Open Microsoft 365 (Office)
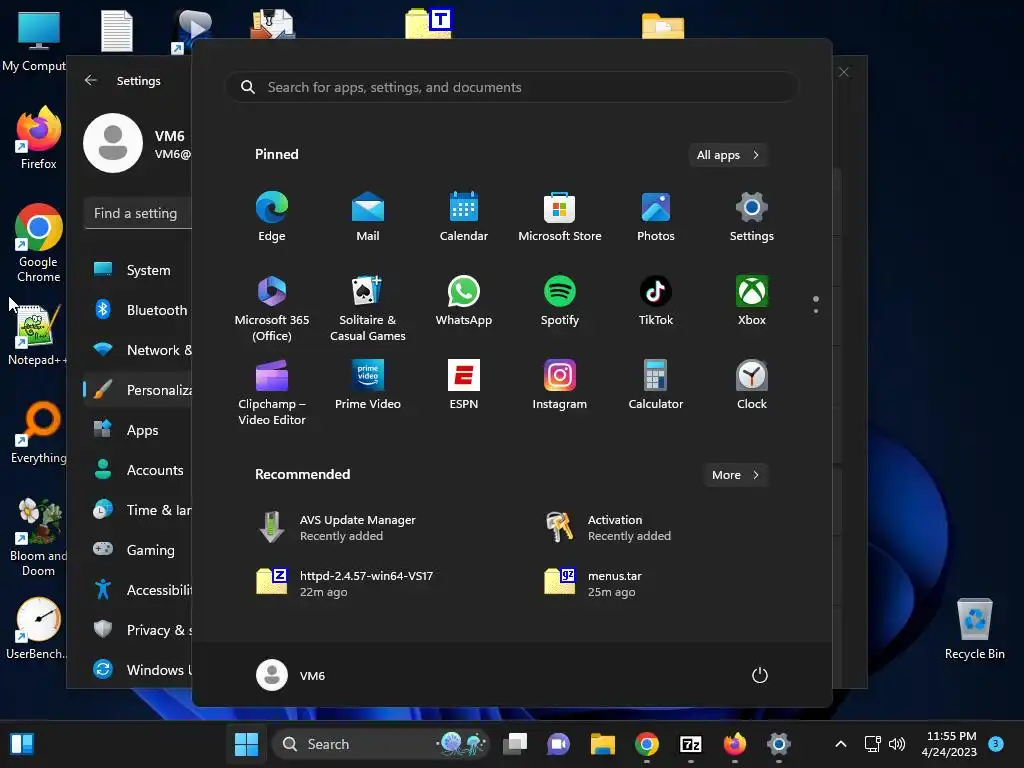The image size is (1024, 768). [272, 308]
